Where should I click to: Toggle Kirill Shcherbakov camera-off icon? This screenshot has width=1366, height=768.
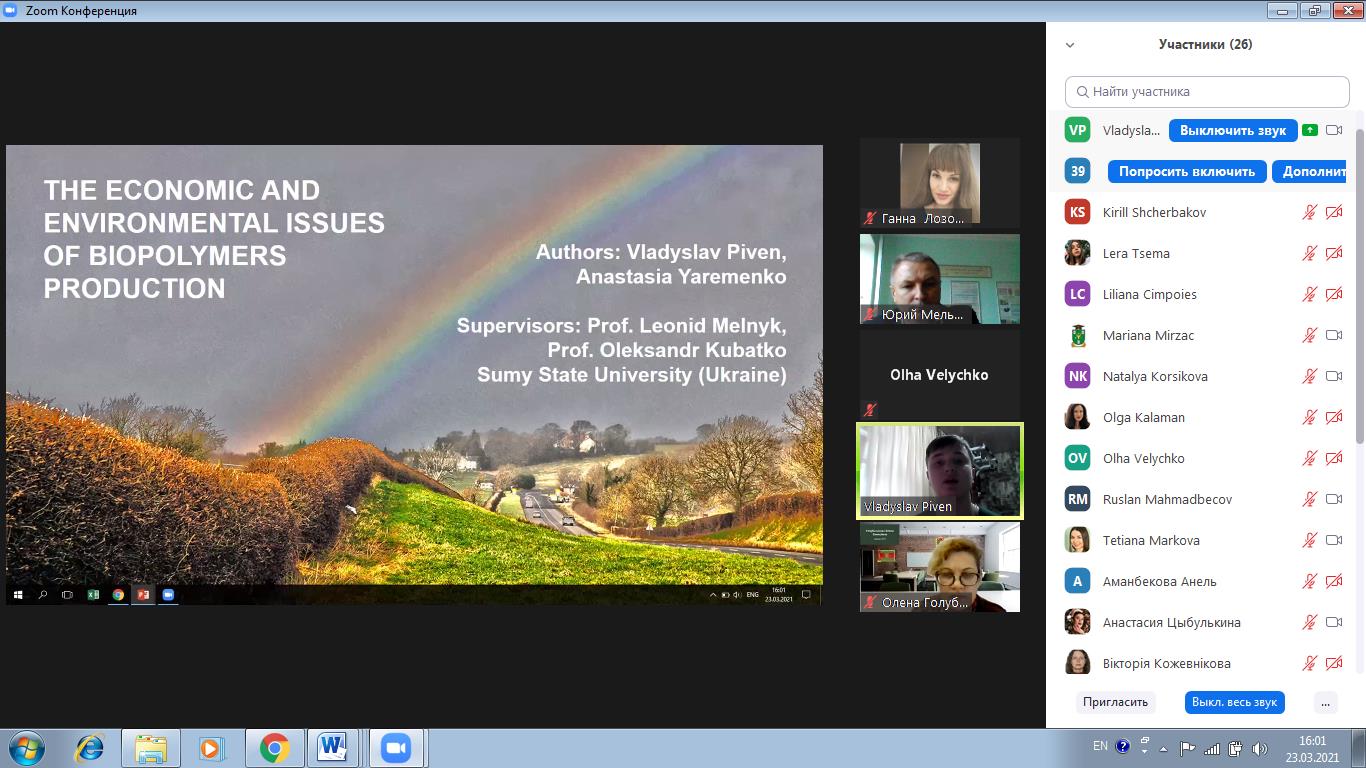pyautogui.click(x=1334, y=212)
